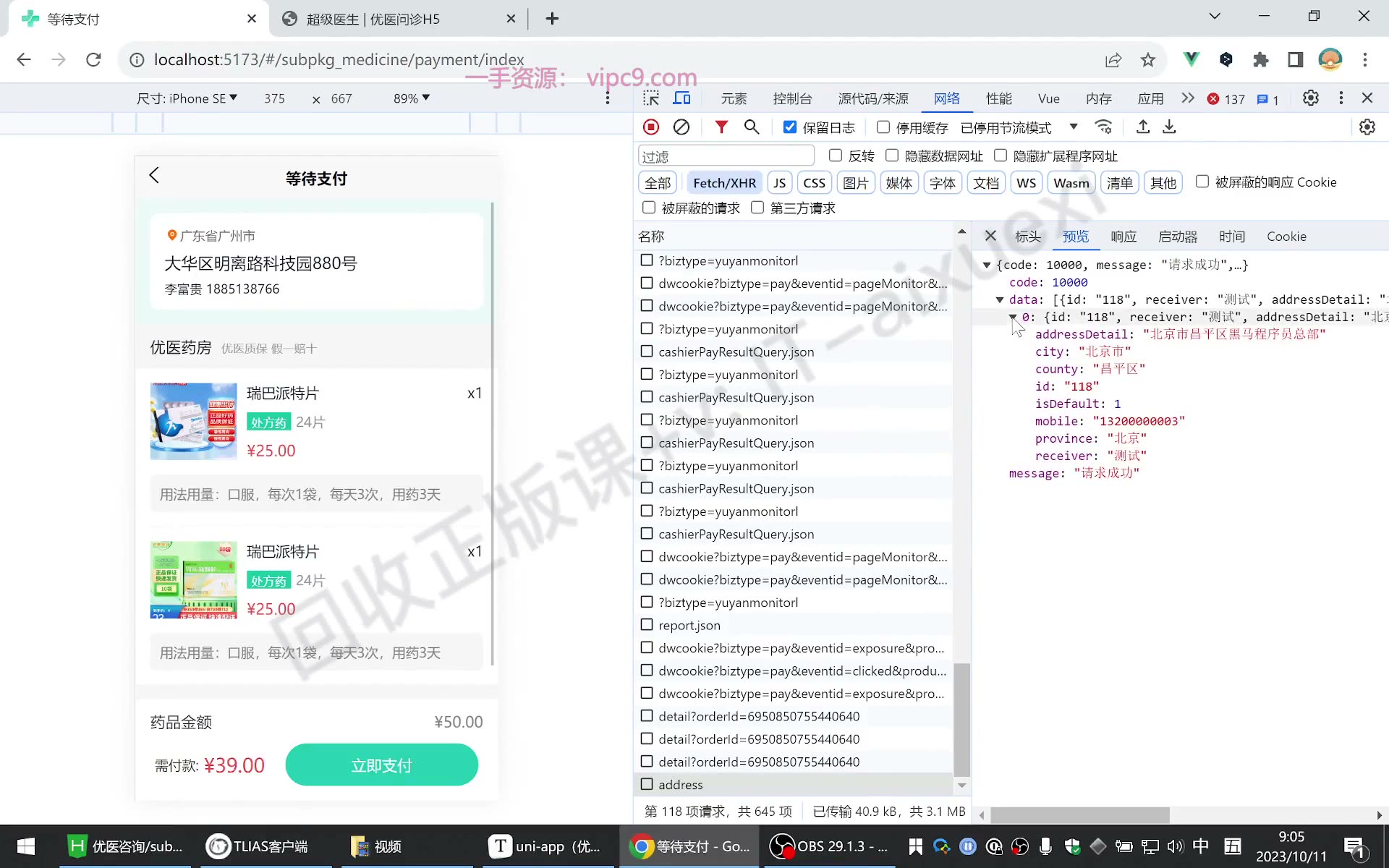1389x868 pixels.
Task: Collapse the data array node
Action: [x=1000, y=299]
